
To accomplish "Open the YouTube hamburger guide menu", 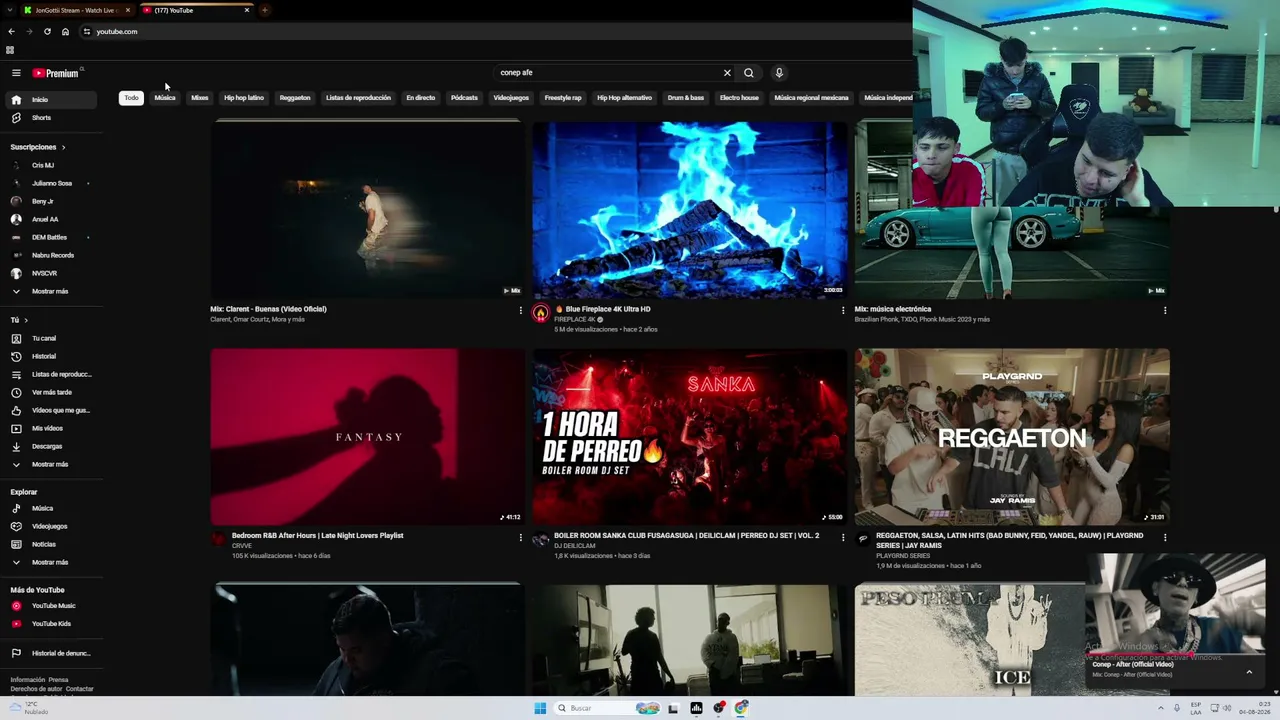I will click(x=16, y=73).
